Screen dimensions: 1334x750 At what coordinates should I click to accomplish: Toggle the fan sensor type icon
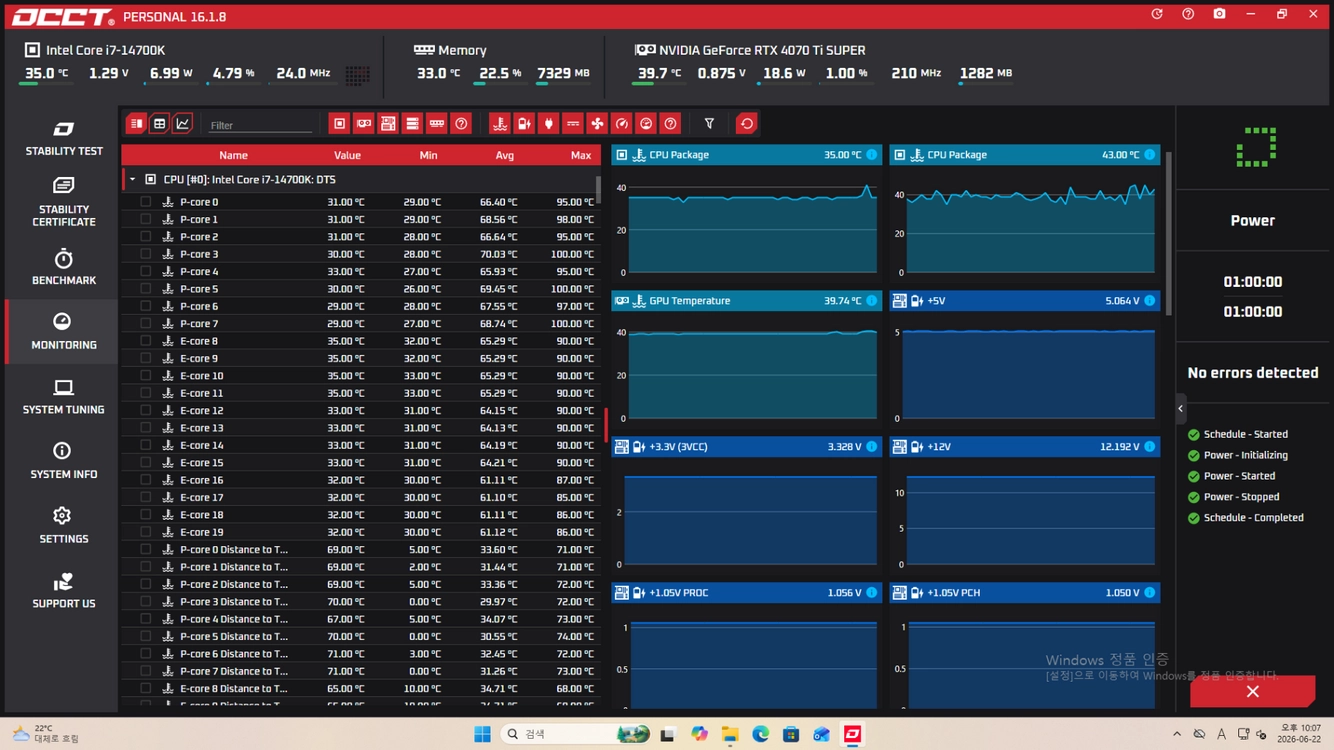click(x=597, y=124)
